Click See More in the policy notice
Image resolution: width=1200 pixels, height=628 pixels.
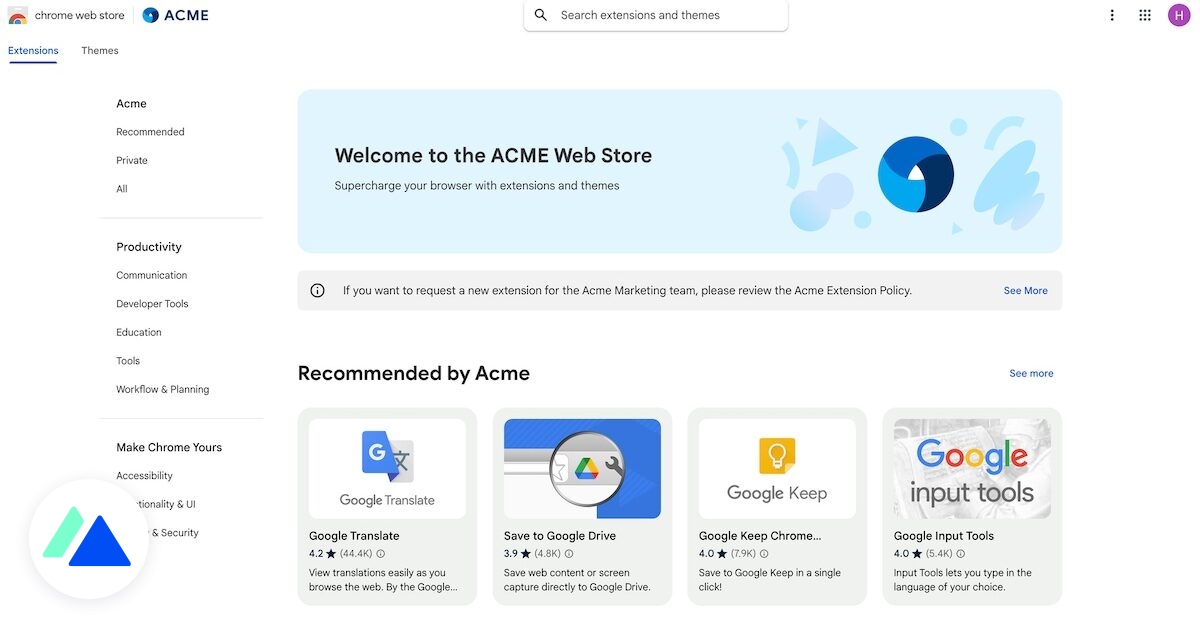[x=1026, y=291]
